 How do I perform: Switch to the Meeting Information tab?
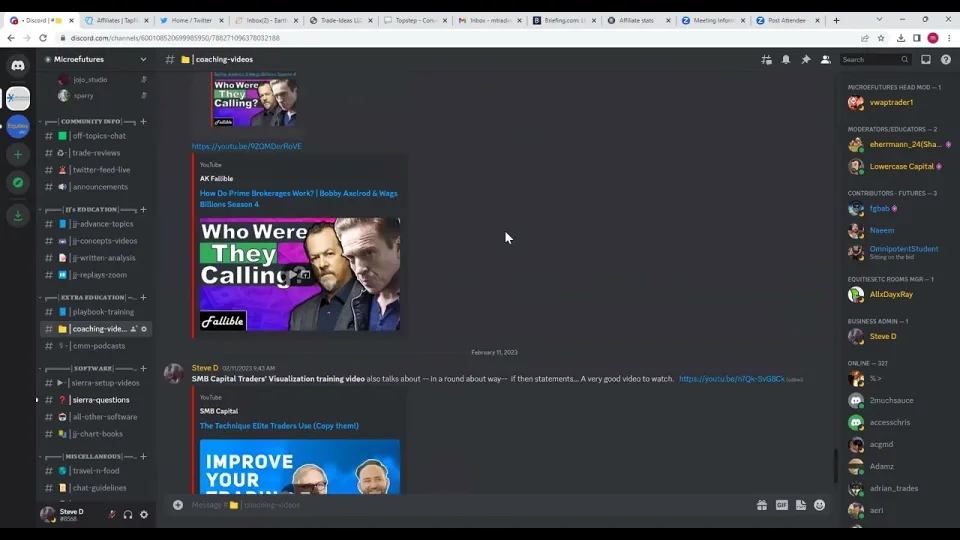(x=713, y=20)
